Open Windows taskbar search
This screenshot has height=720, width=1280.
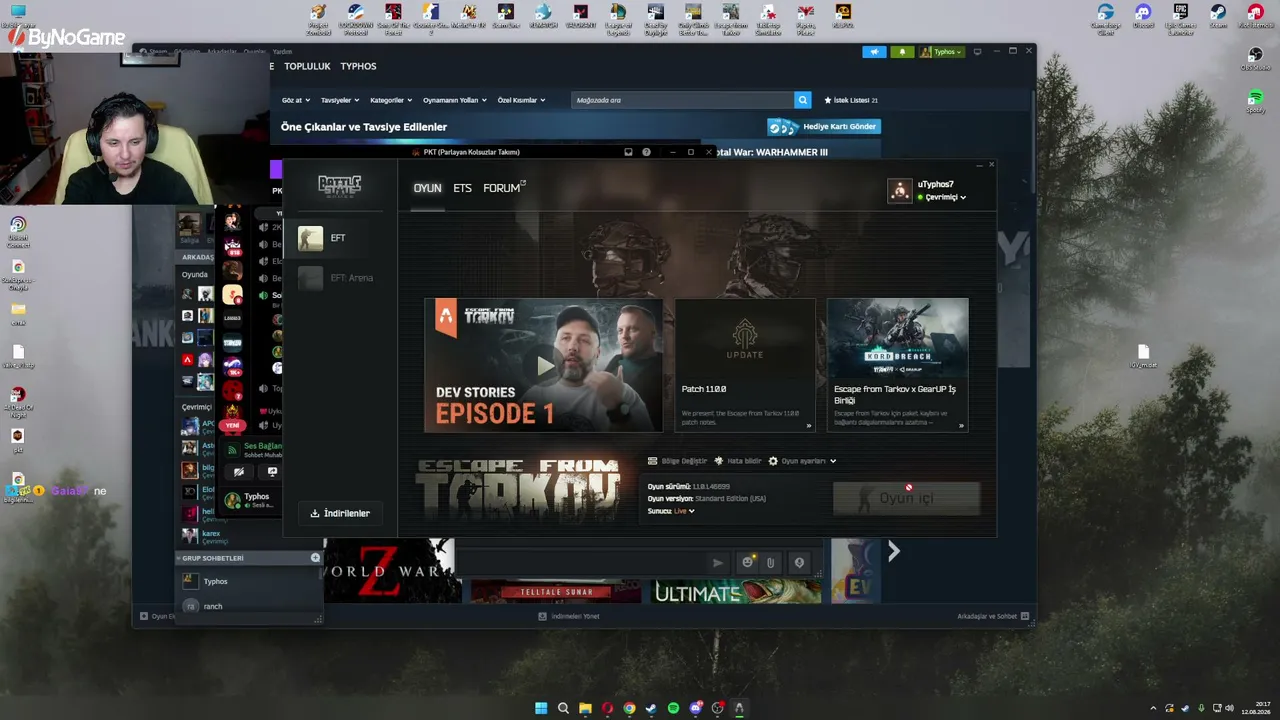pyautogui.click(x=563, y=708)
